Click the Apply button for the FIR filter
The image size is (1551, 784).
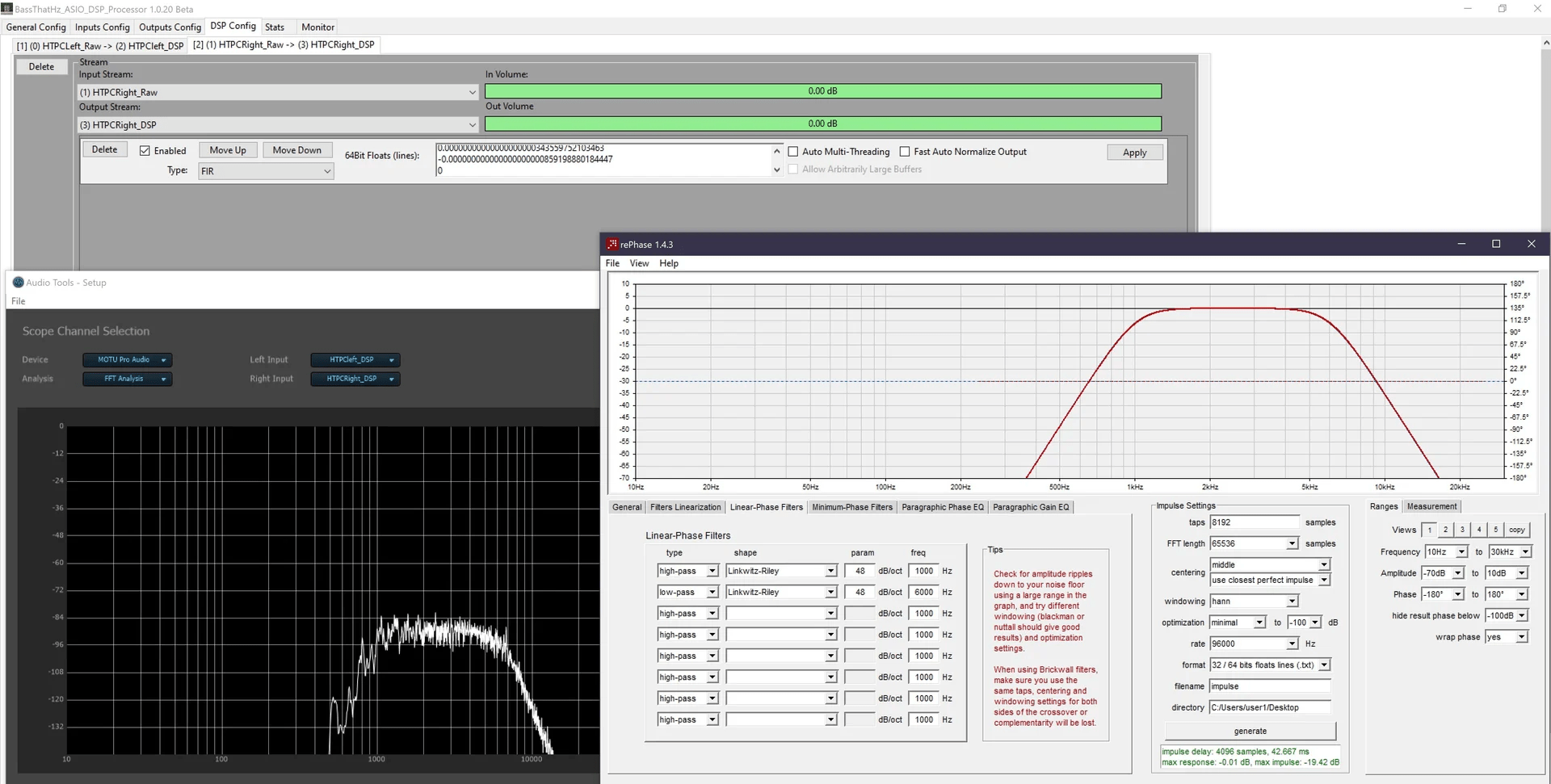tap(1135, 153)
